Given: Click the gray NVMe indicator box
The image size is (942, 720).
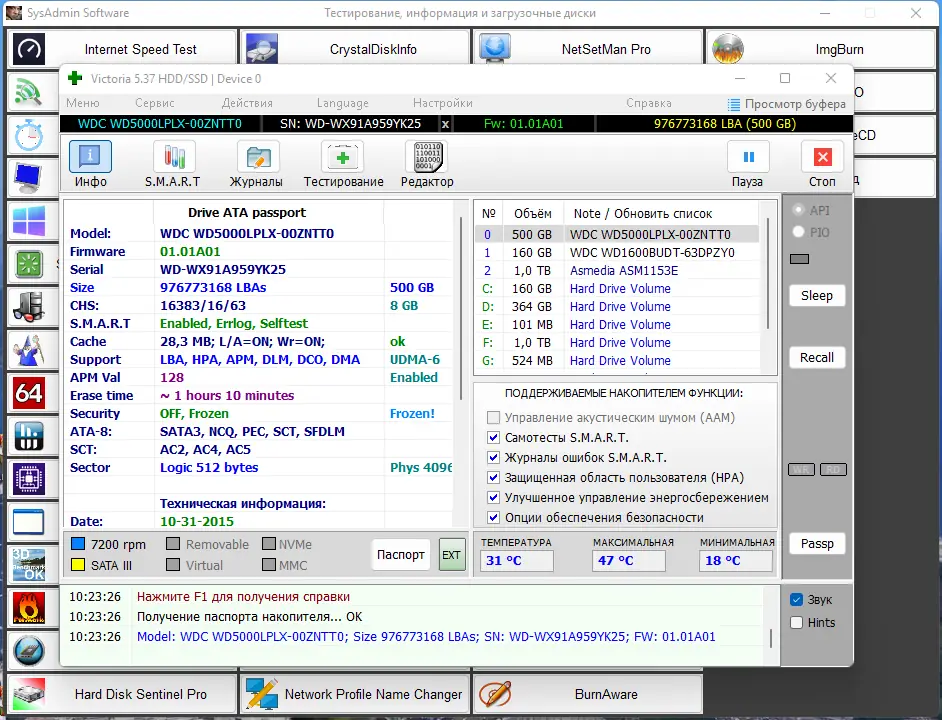Looking at the screenshot, I should click(269, 544).
